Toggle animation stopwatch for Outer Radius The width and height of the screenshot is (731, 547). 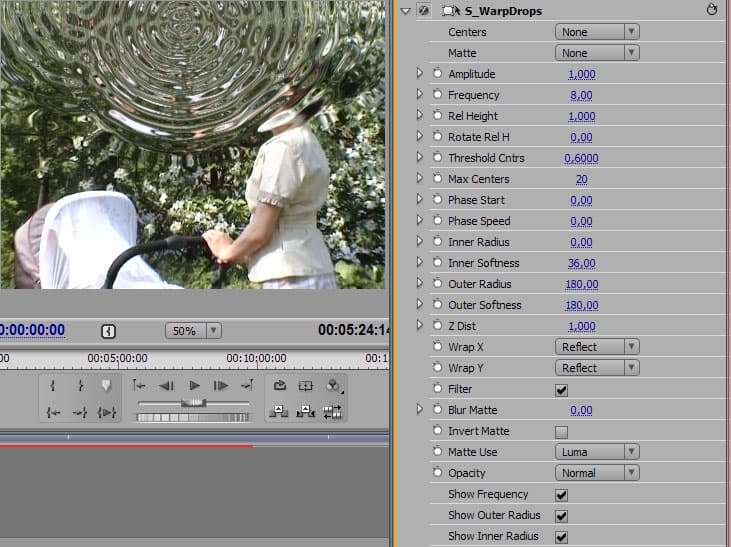437,283
